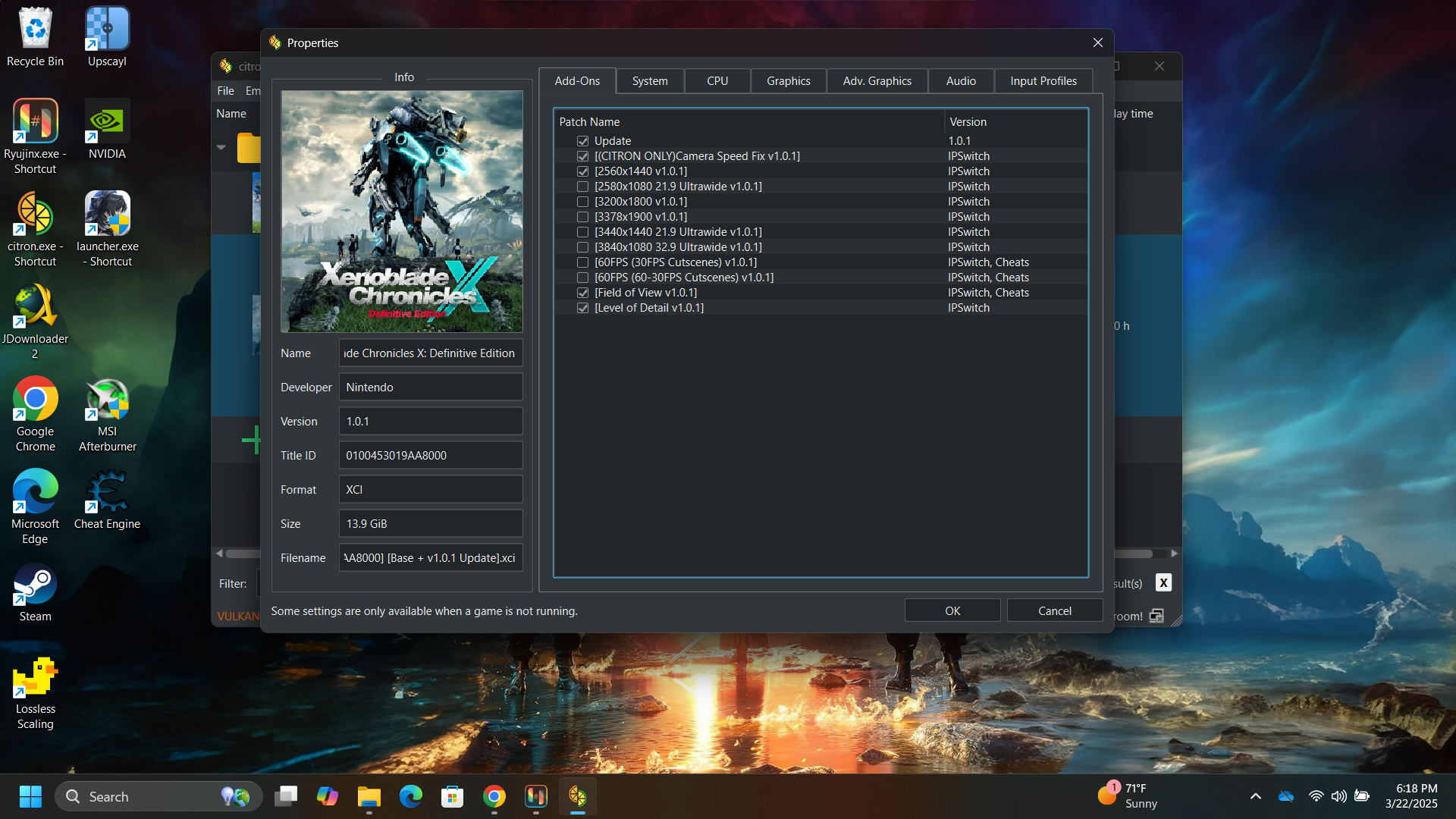
Task: Sort by the Patch Name column header
Action: point(749,121)
